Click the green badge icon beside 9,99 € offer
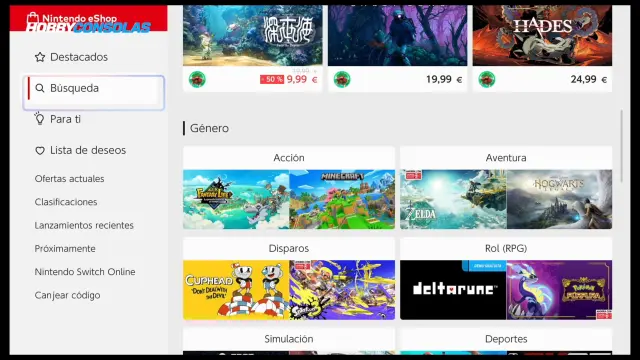640x360 pixels. click(197, 79)
